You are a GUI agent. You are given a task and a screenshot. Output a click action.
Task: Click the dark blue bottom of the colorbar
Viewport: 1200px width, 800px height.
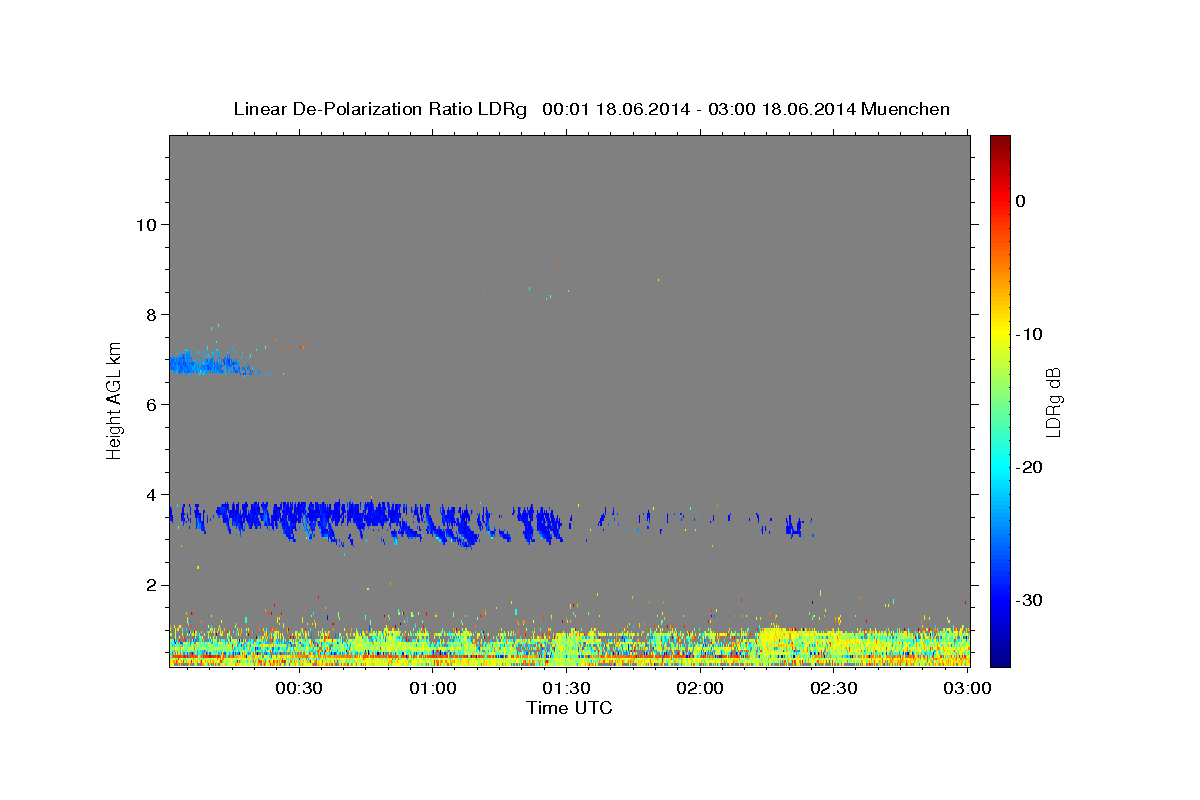pyautogui.click(x=1000, y=658)
